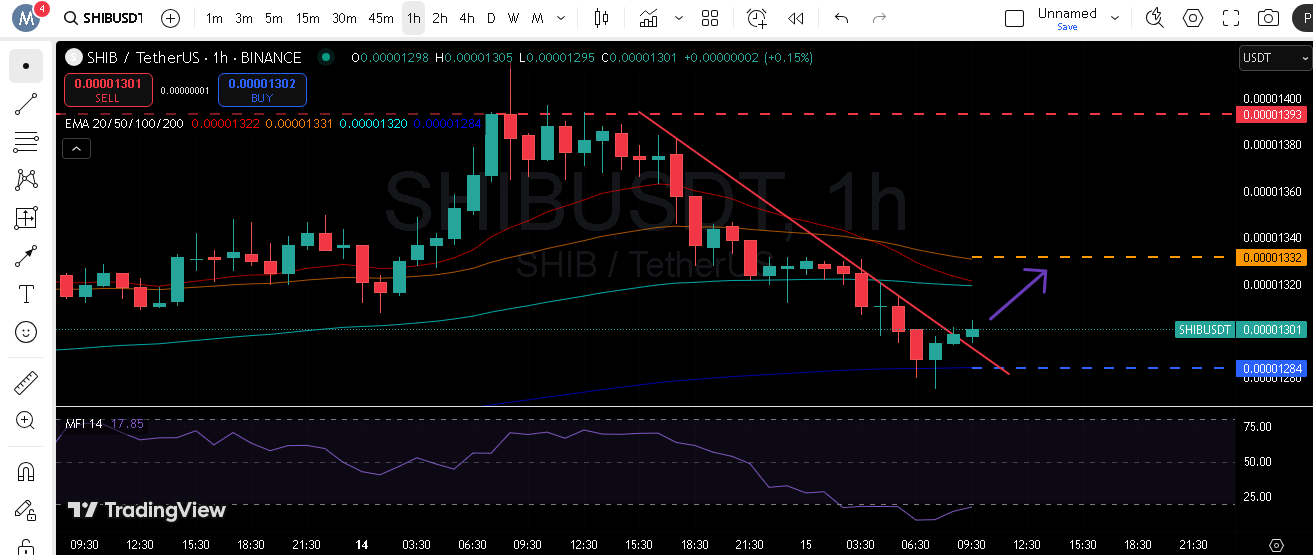The width and height of the screenshot is (1313, 555).
Task: Switch to the weekly W timeframe
Action: (x=513, y=18)
